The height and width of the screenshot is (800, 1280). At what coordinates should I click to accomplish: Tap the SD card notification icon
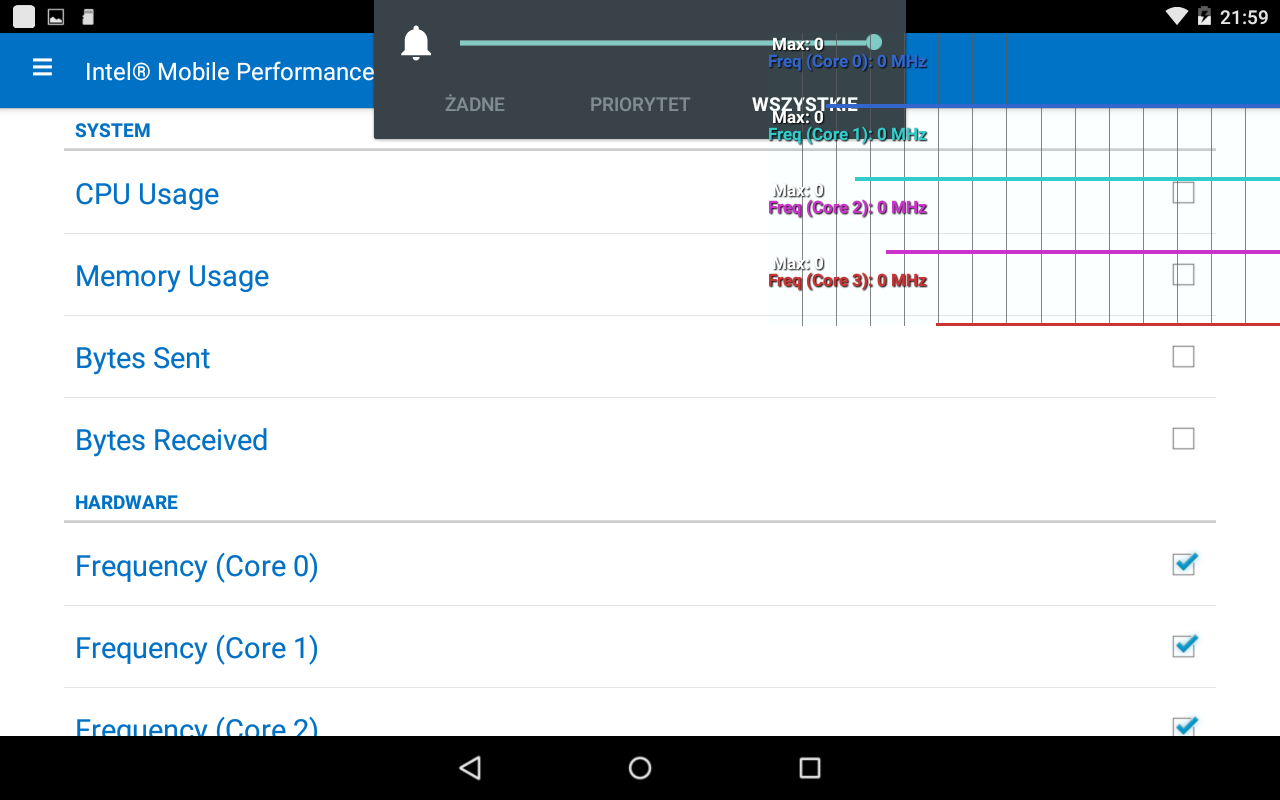tap(88, 17)
